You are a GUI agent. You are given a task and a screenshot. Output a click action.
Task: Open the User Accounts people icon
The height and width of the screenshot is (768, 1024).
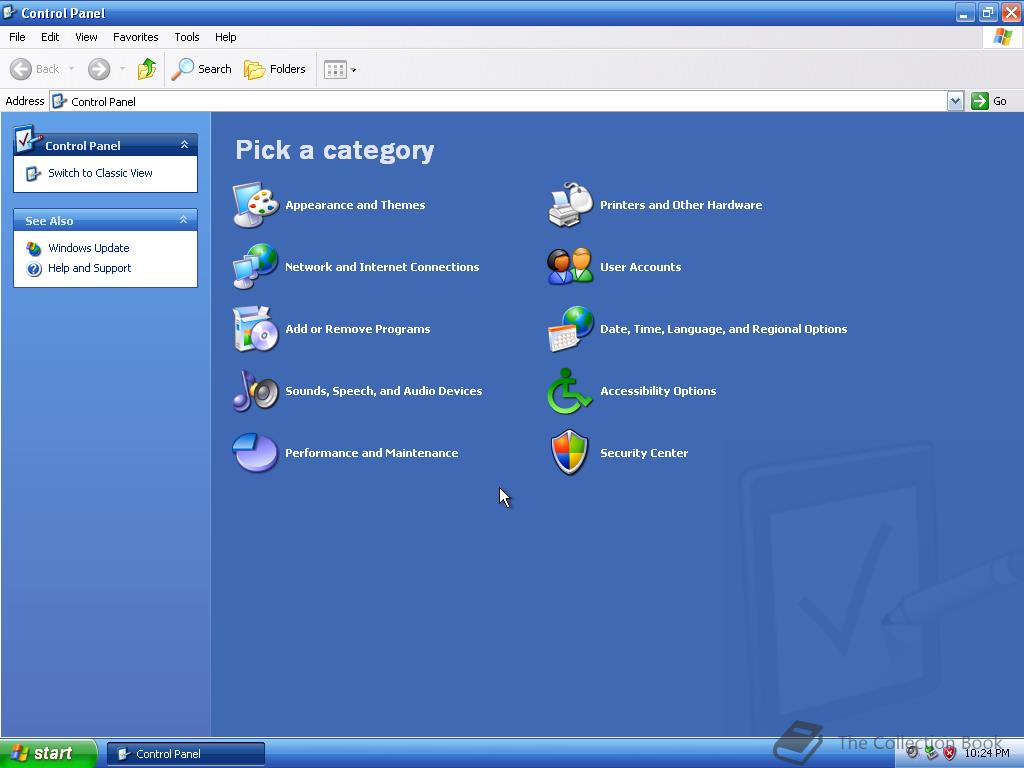point(570,266)
